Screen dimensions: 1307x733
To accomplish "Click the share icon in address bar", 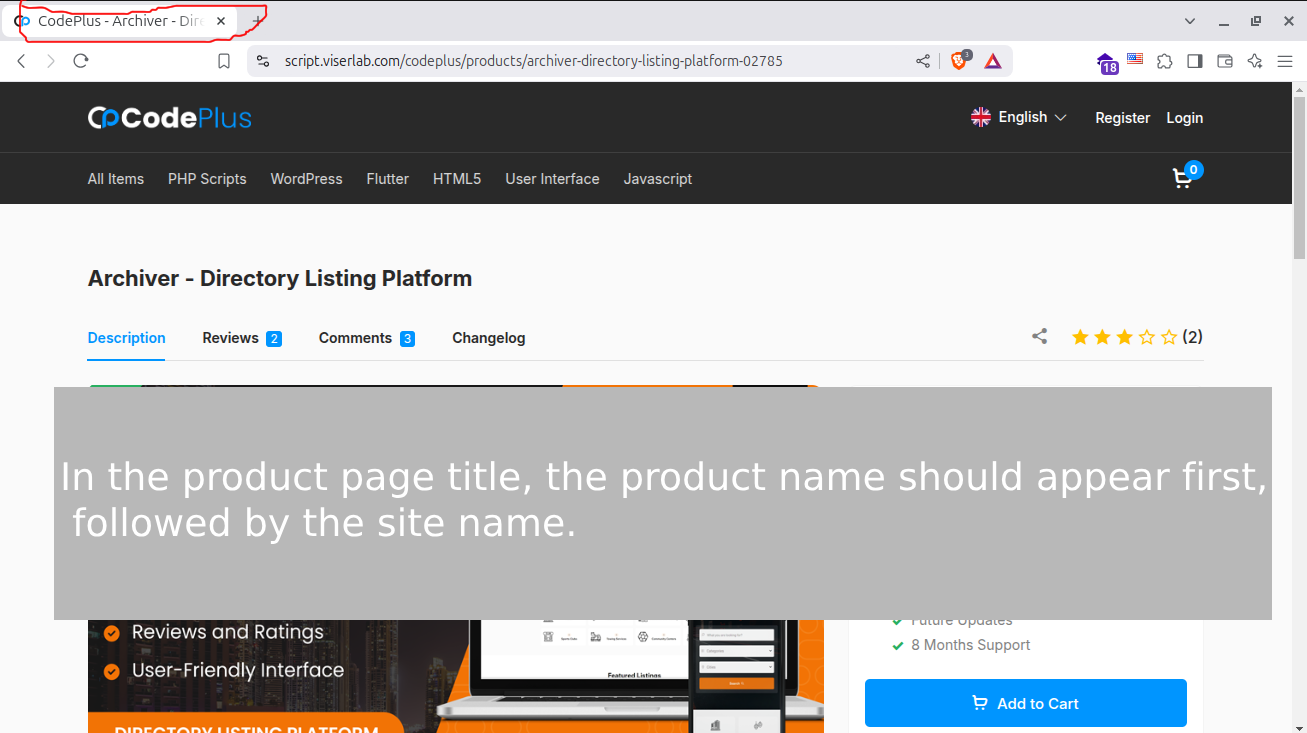I will click(922, 61).
